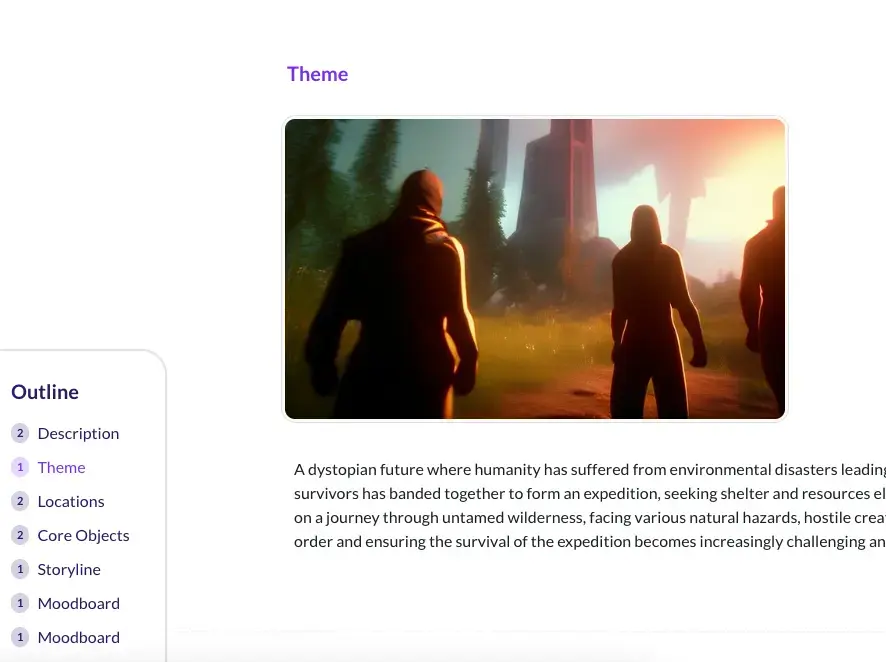
Task: Open the Description section in the outline
Action: tap(78, 433)
